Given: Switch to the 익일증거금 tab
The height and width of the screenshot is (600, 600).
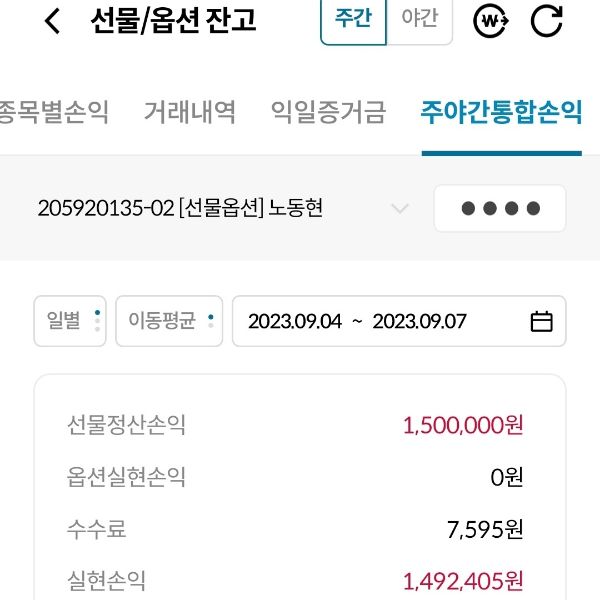Looking at the screenshot, I should pos(328,112).
